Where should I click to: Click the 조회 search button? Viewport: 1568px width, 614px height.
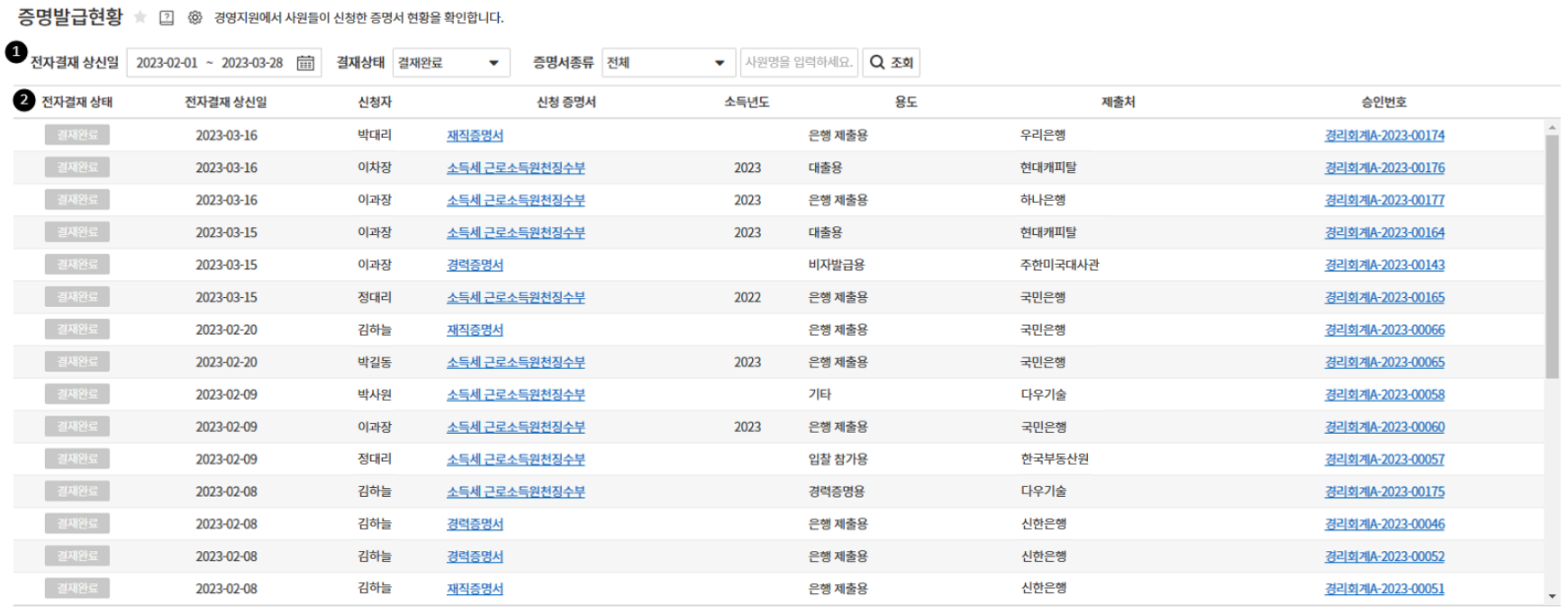point(892,63)
